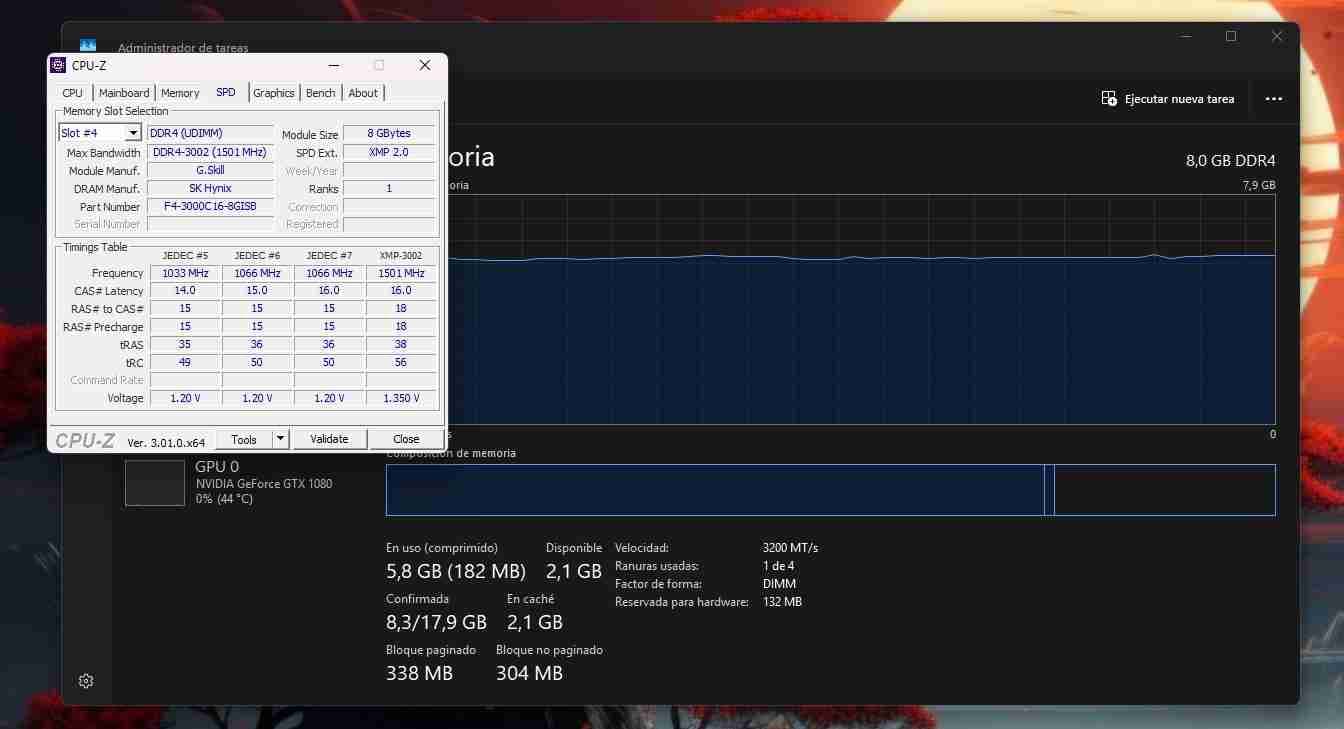Click Ejecutar nueva tarea
Screen dimensions: 1344x729
pyautogui.click(x=1168, y=99)
